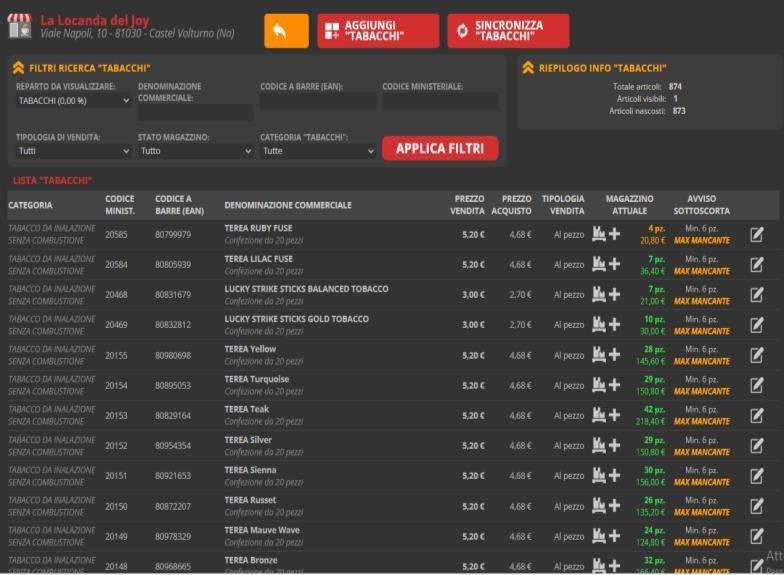The width and height of the screenshot is (784, 575).
Task: Edit the TEREA Turquoise row
Action: click(756, 385)
